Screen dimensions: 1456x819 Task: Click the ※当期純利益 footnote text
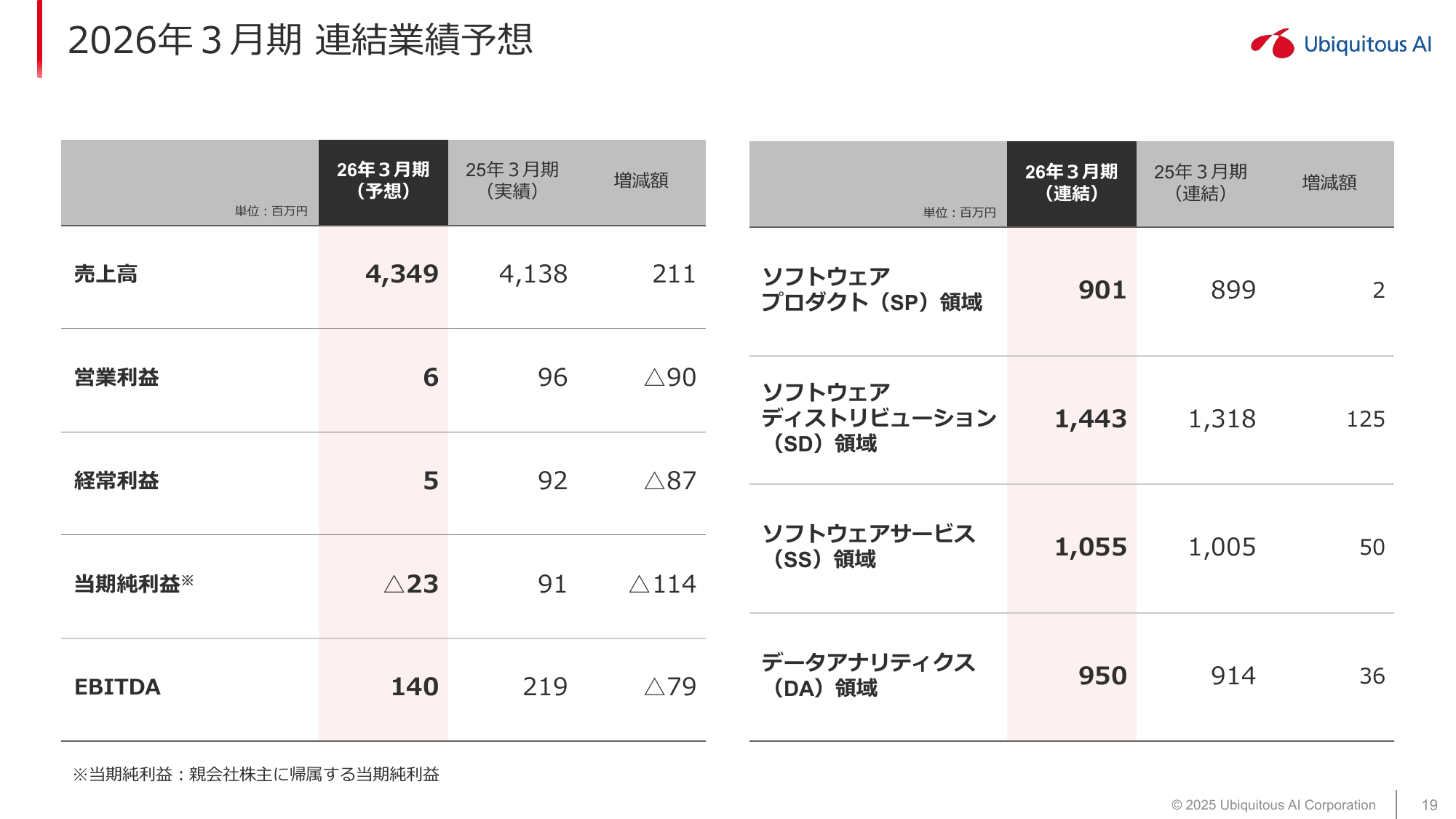click(256, 775)
